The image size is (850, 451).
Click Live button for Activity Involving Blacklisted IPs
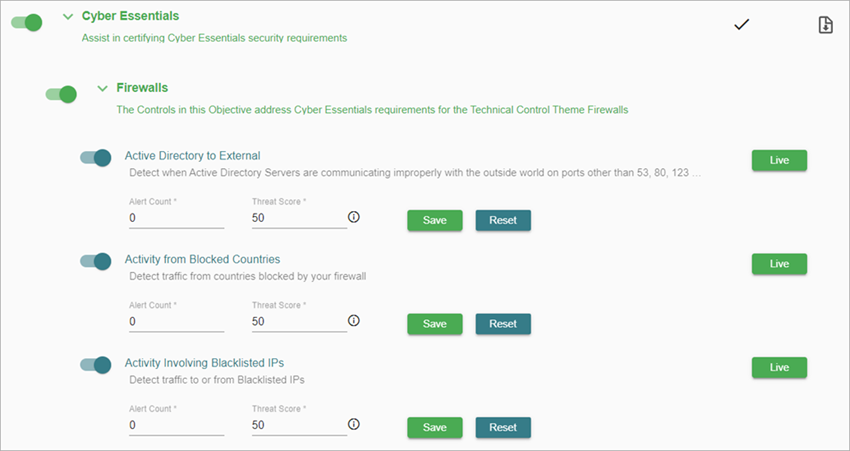(x=779, y=368)
